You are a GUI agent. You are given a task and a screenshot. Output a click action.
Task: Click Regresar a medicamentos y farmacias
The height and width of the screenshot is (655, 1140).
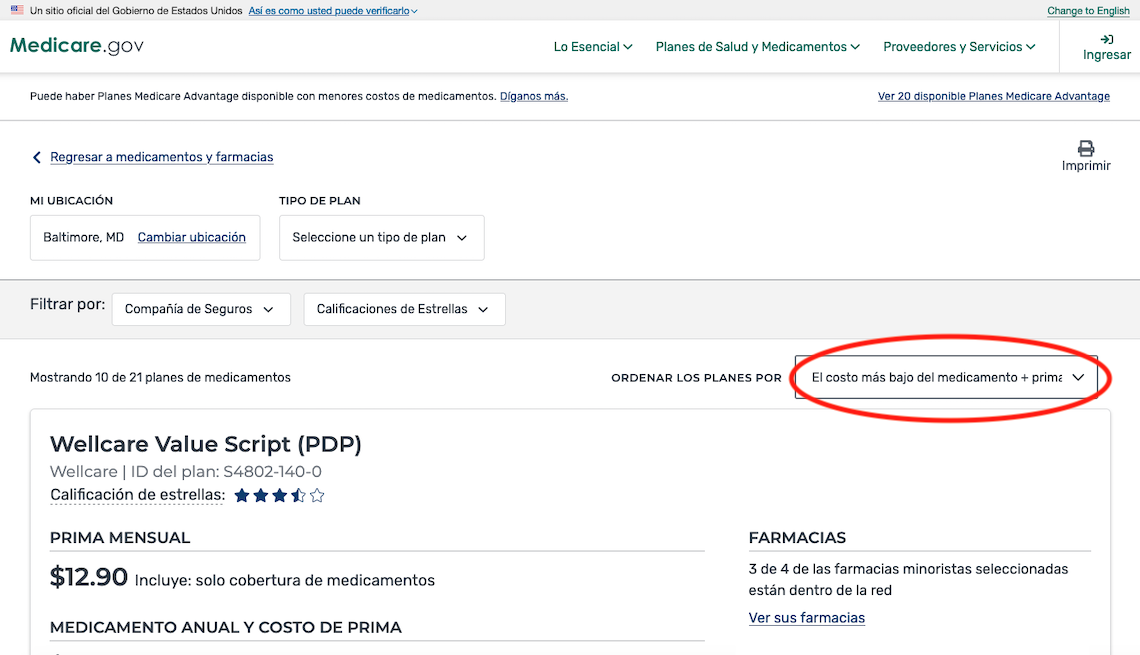pos(161,157)
